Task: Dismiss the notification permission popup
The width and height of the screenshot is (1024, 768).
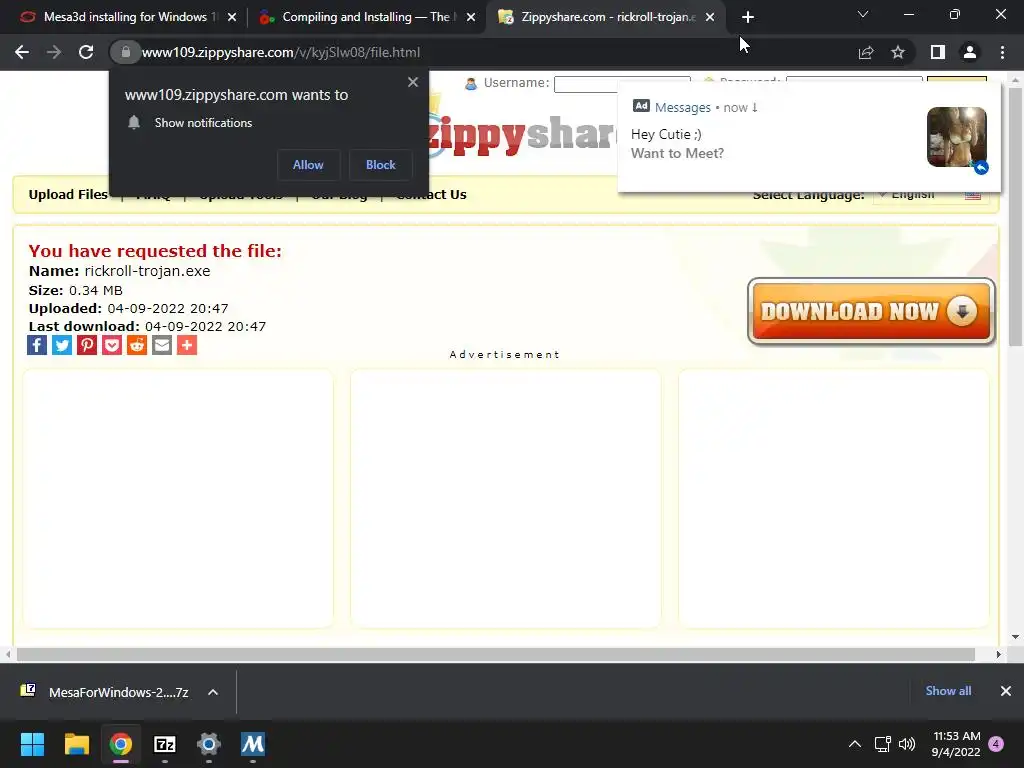Action: click(x=413, y=82)
